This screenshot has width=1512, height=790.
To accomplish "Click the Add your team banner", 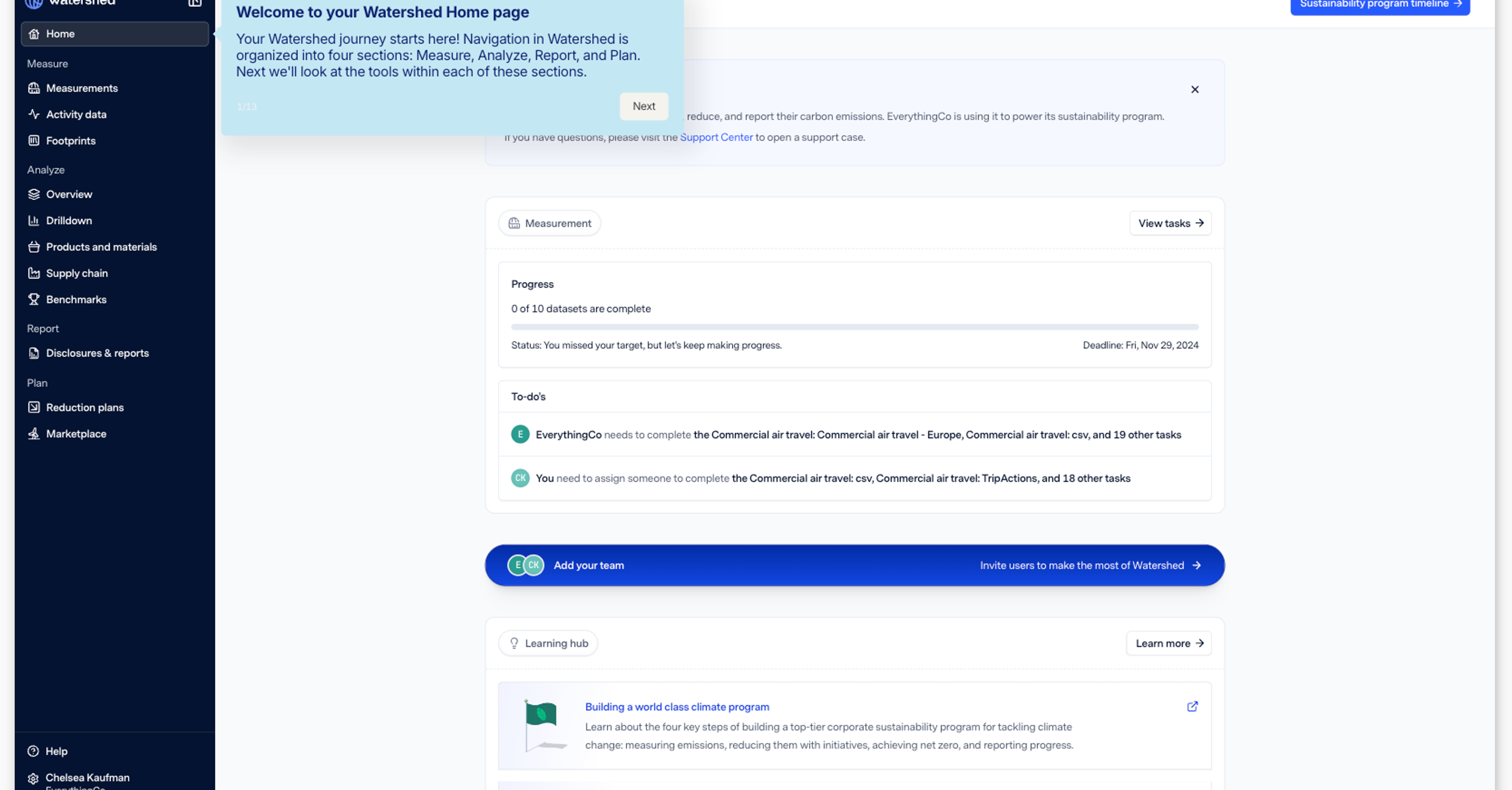I will 854,565.
